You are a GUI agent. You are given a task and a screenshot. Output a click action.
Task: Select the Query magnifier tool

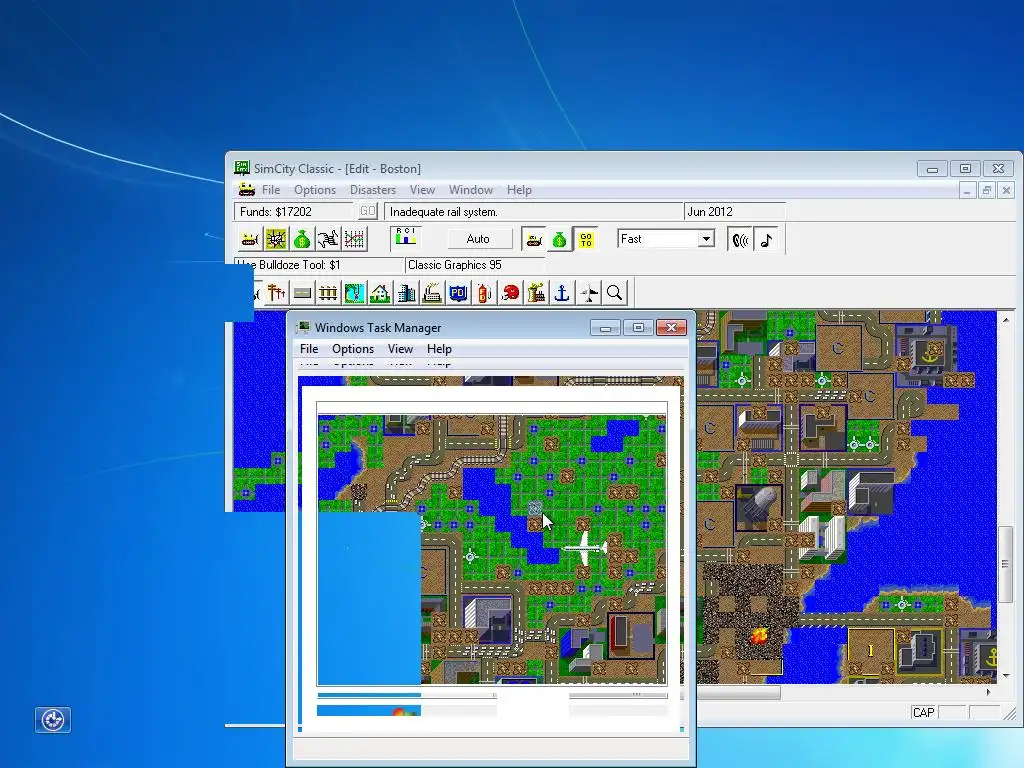point(614,293)
